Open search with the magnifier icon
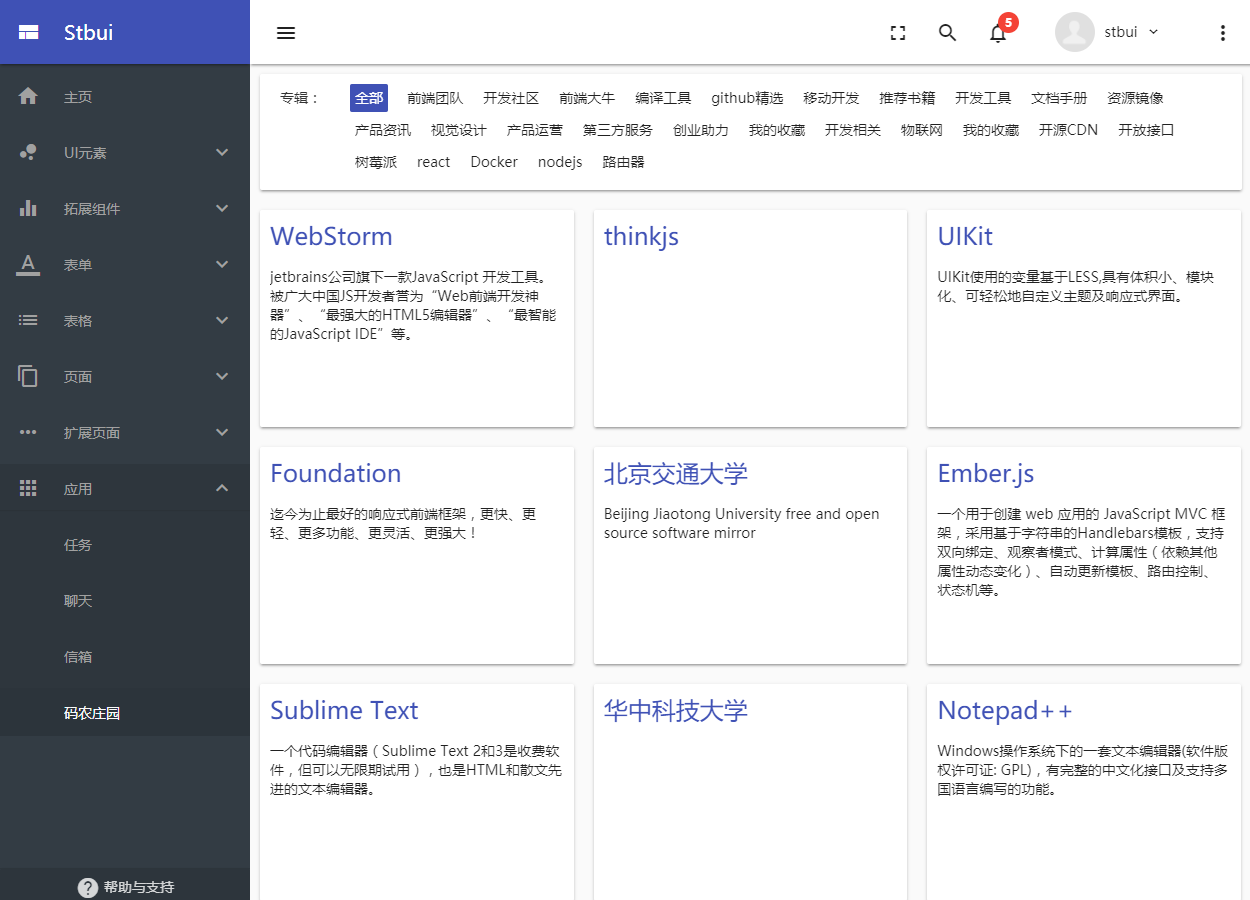Screen dimensions: 1250x900 pos(948,33)
